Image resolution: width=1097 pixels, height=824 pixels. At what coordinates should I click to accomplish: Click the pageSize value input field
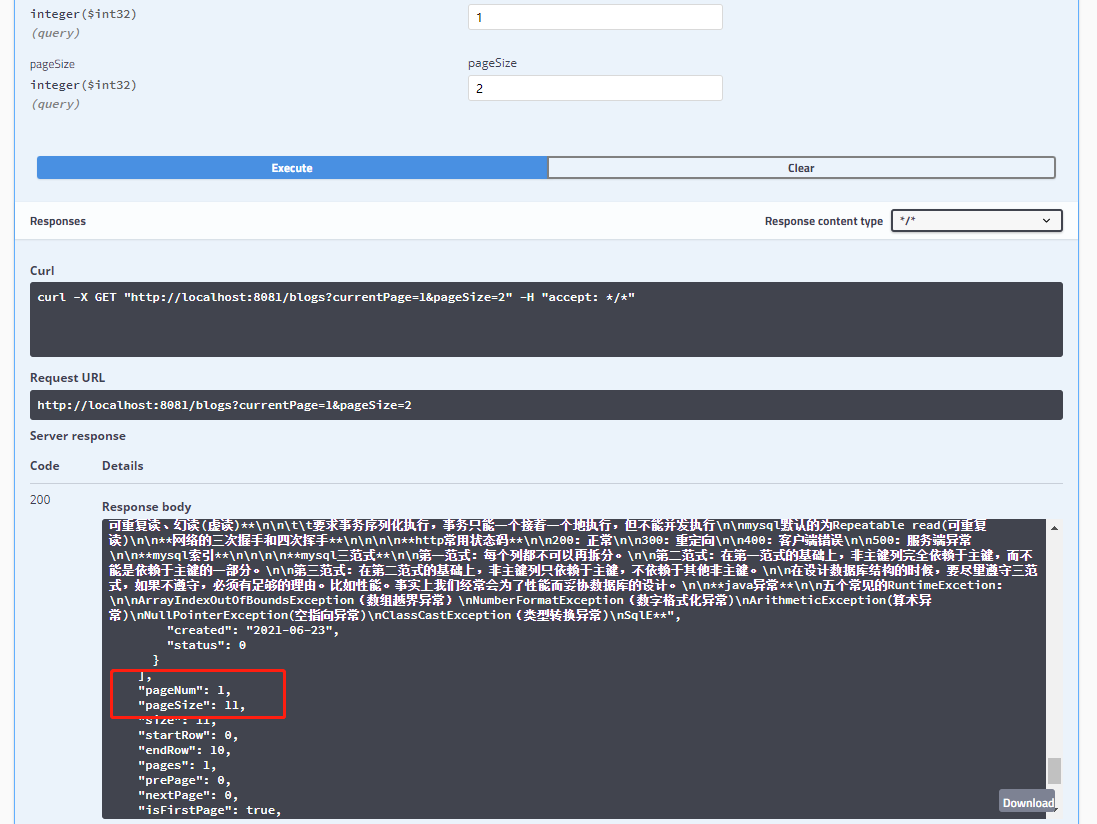[x=594, y=88]
